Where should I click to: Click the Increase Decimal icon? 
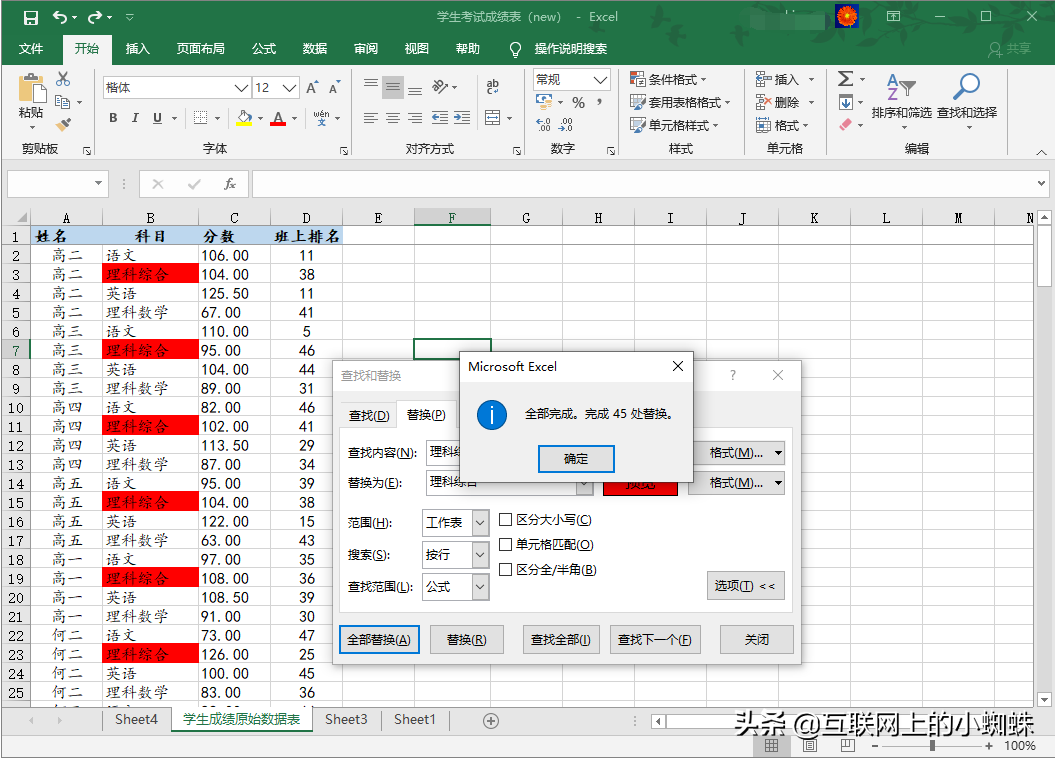544,125
